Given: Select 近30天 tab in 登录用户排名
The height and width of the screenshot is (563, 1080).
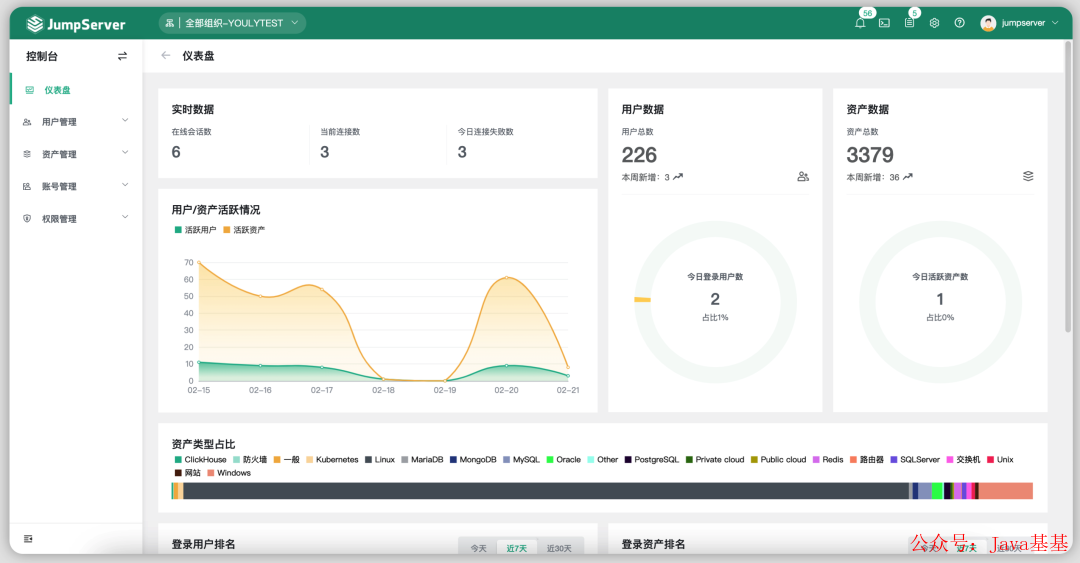Looking at the screenshot, I should pyautogui.click(x=559, y=549).
